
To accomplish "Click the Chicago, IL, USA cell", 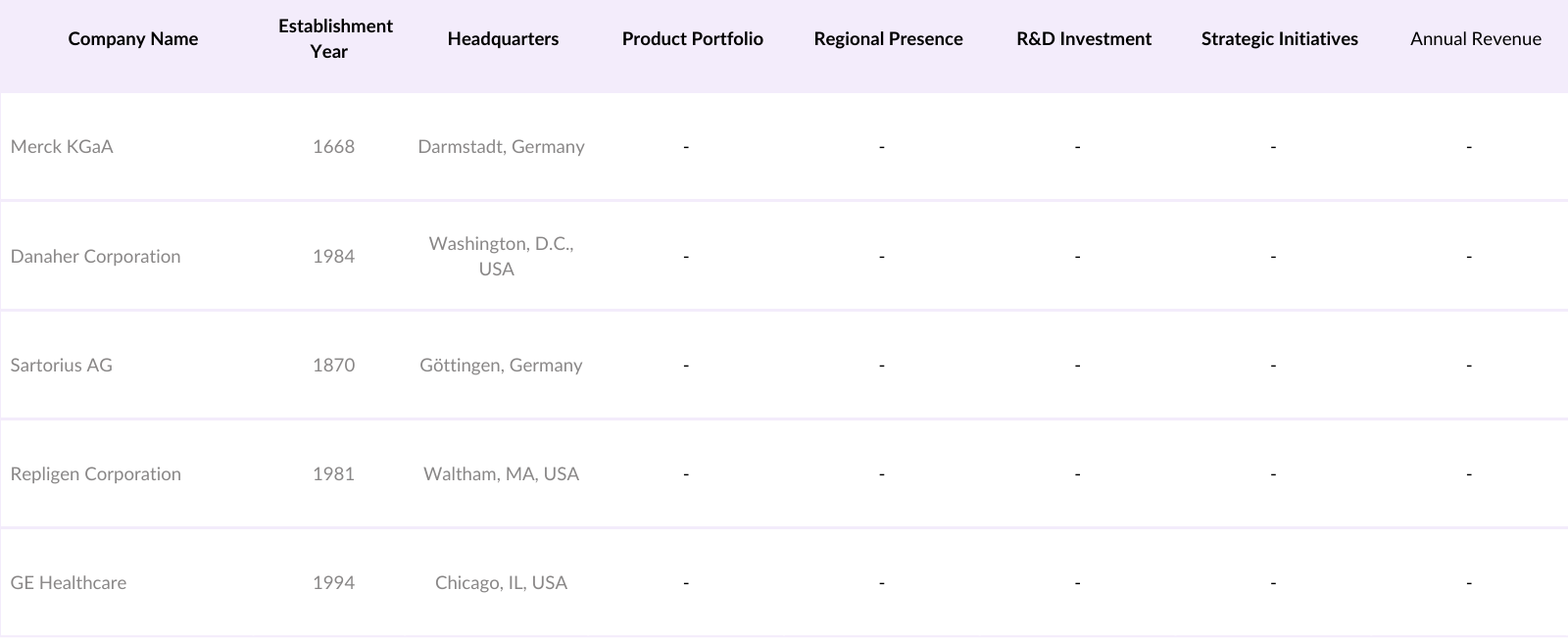I will click(501, 583).
